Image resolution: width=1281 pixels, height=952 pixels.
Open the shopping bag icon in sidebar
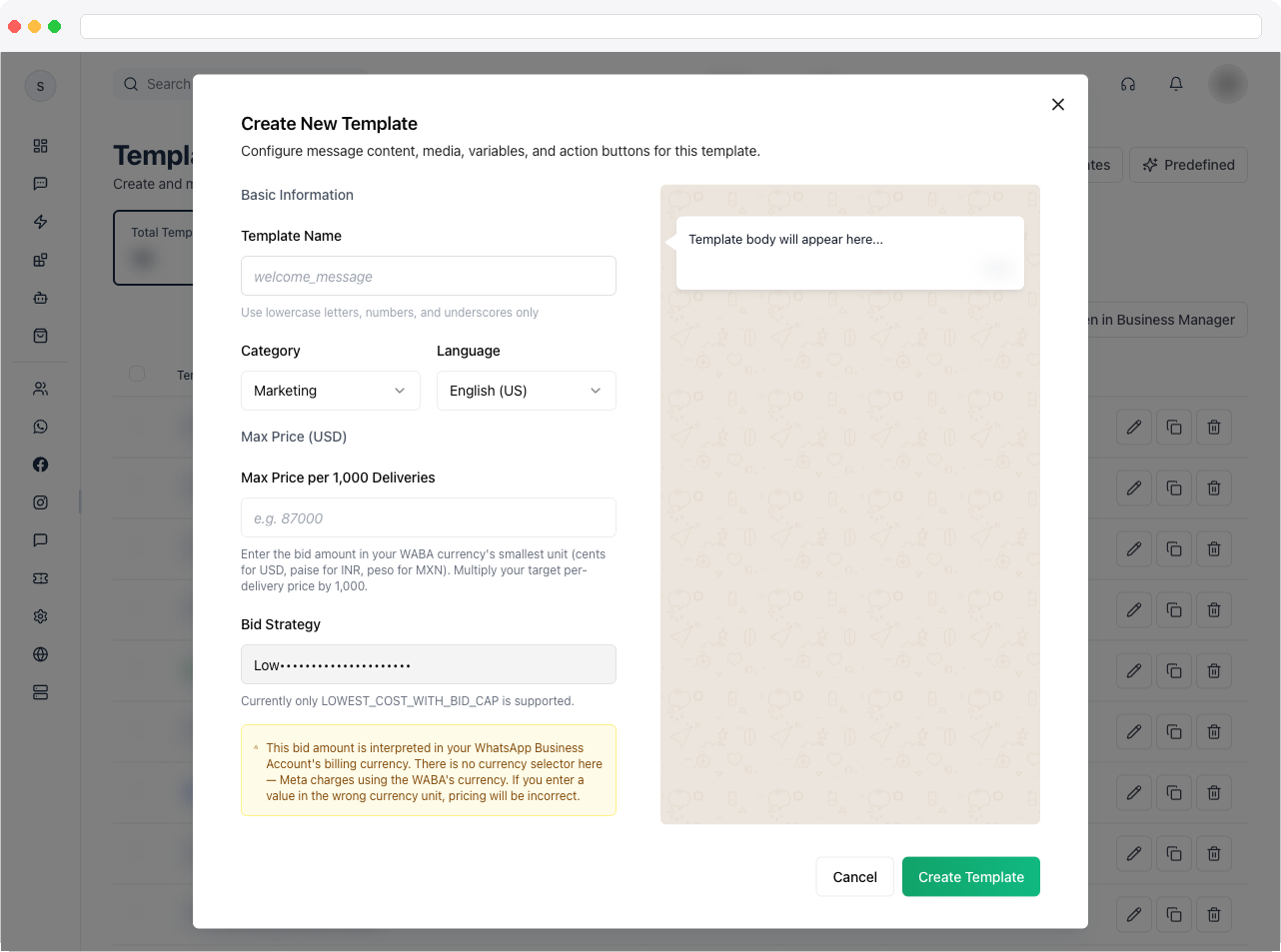40,336
